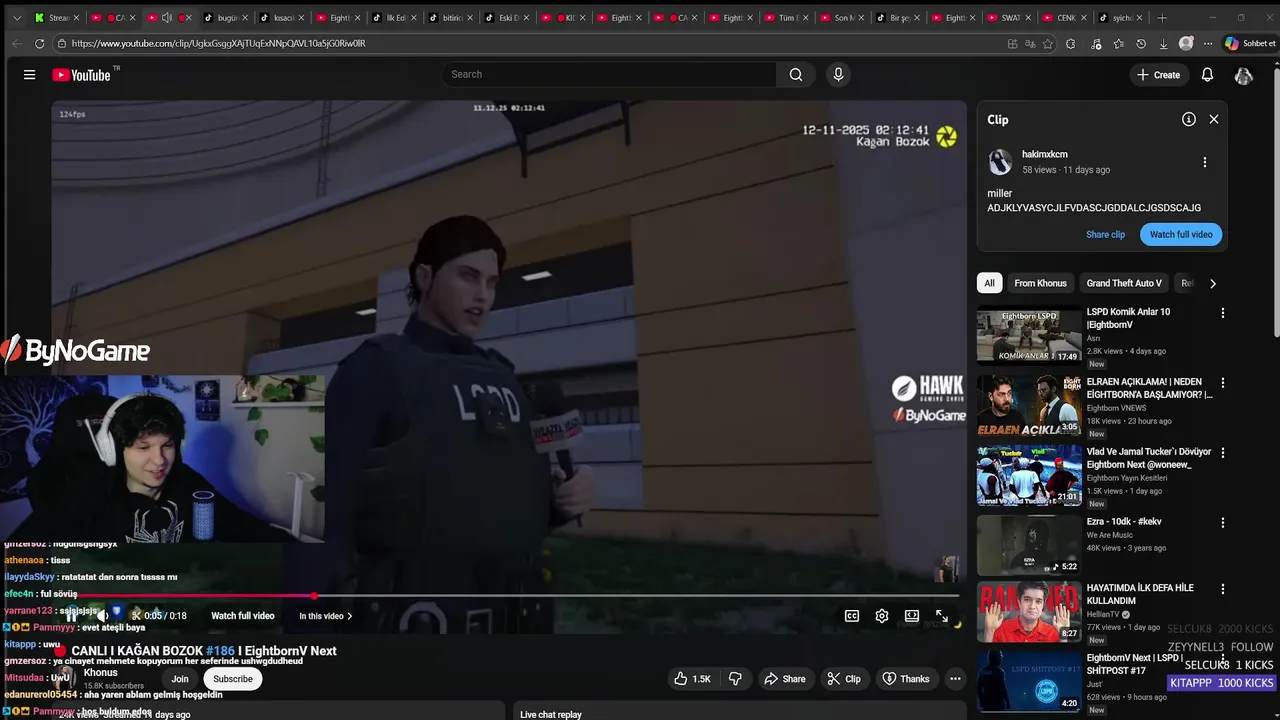Open options for ELRAEN AÇIKLAMA video

(1222, 383)
